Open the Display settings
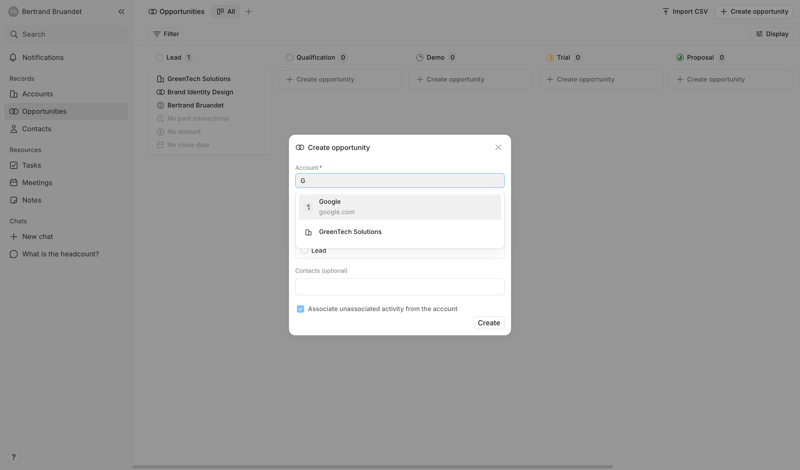The height and width of the screenshot is (470, 800). point(772,34)
